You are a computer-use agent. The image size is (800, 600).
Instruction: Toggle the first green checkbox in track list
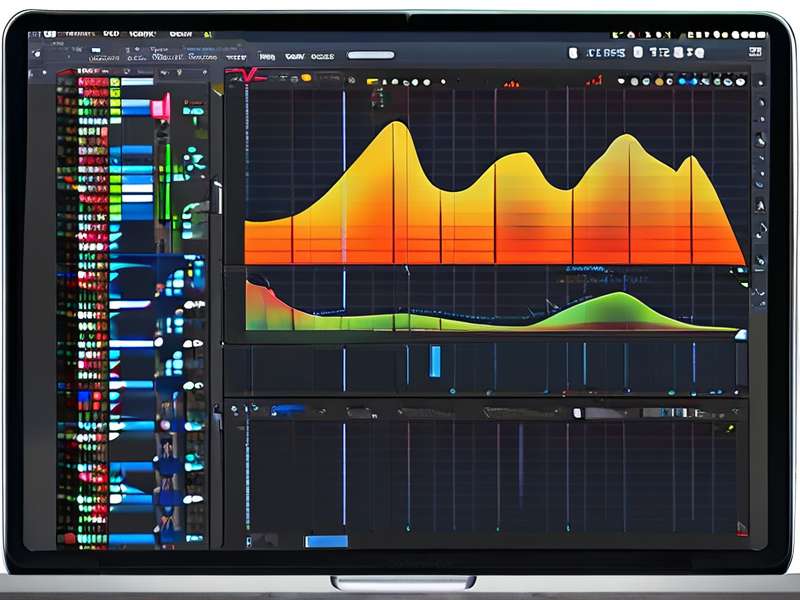(x=115, y=82)
